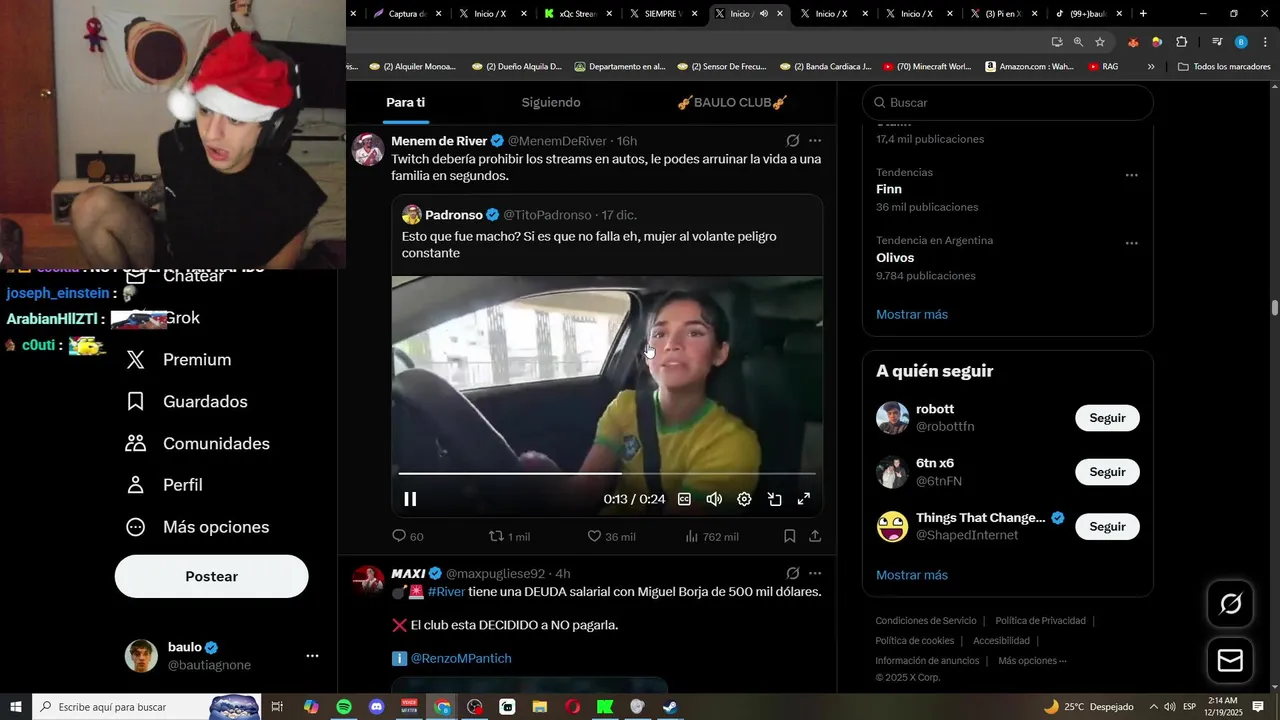View analytics for post with 762 mil views
Viewport: 1280px width, 720px height.
click(x=712, y=536)
